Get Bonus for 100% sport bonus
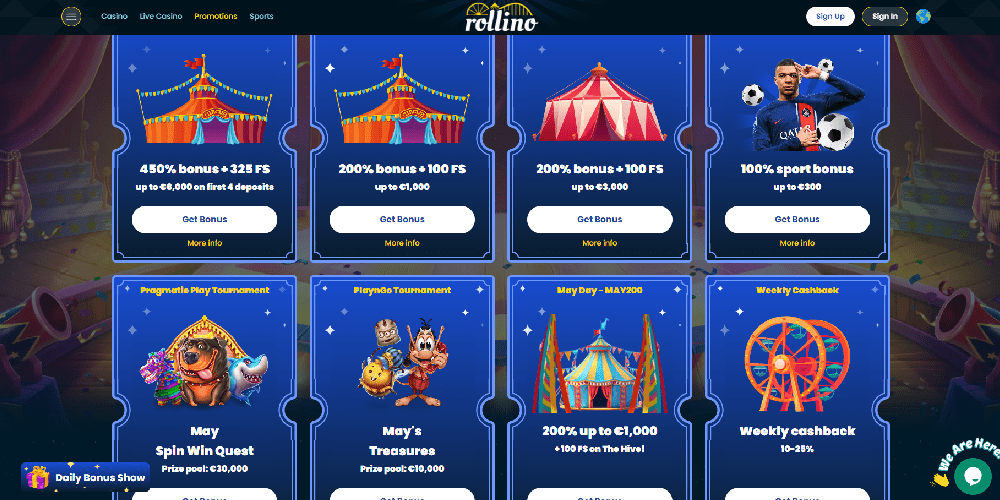 point(797,219)
